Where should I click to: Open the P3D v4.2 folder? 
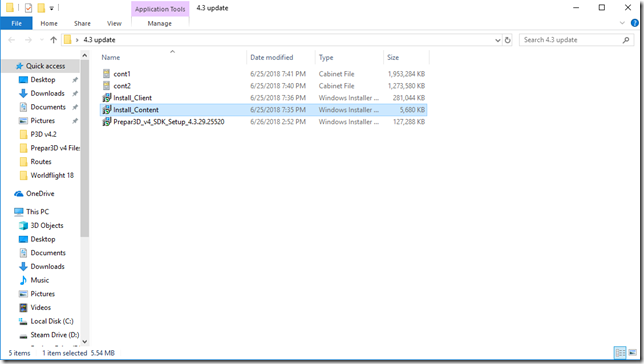click(x=43, y=134)
